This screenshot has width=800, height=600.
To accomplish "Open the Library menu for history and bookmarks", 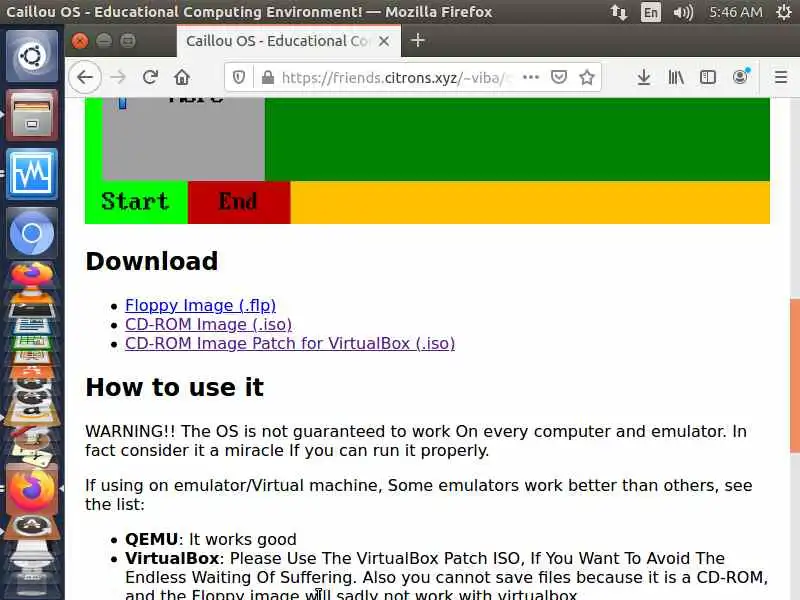I will 676,77.
